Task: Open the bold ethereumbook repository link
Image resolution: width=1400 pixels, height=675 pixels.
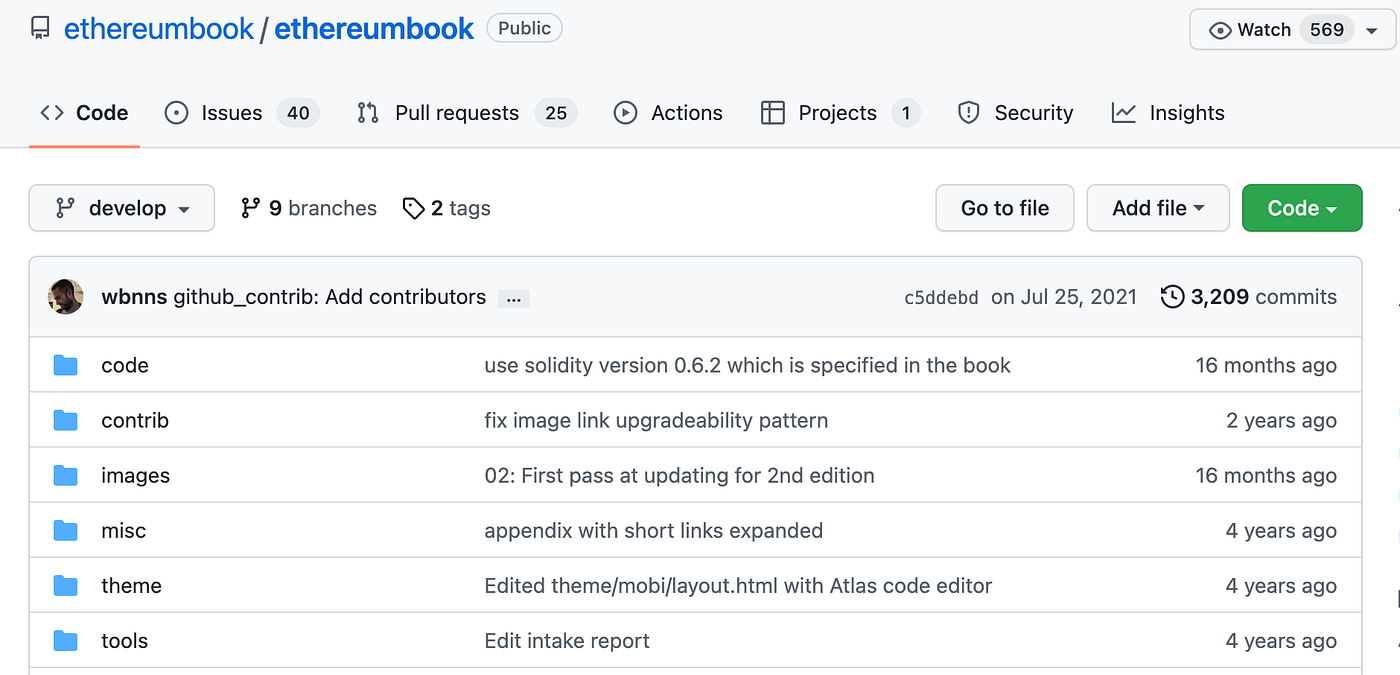Action: (374, 29)
